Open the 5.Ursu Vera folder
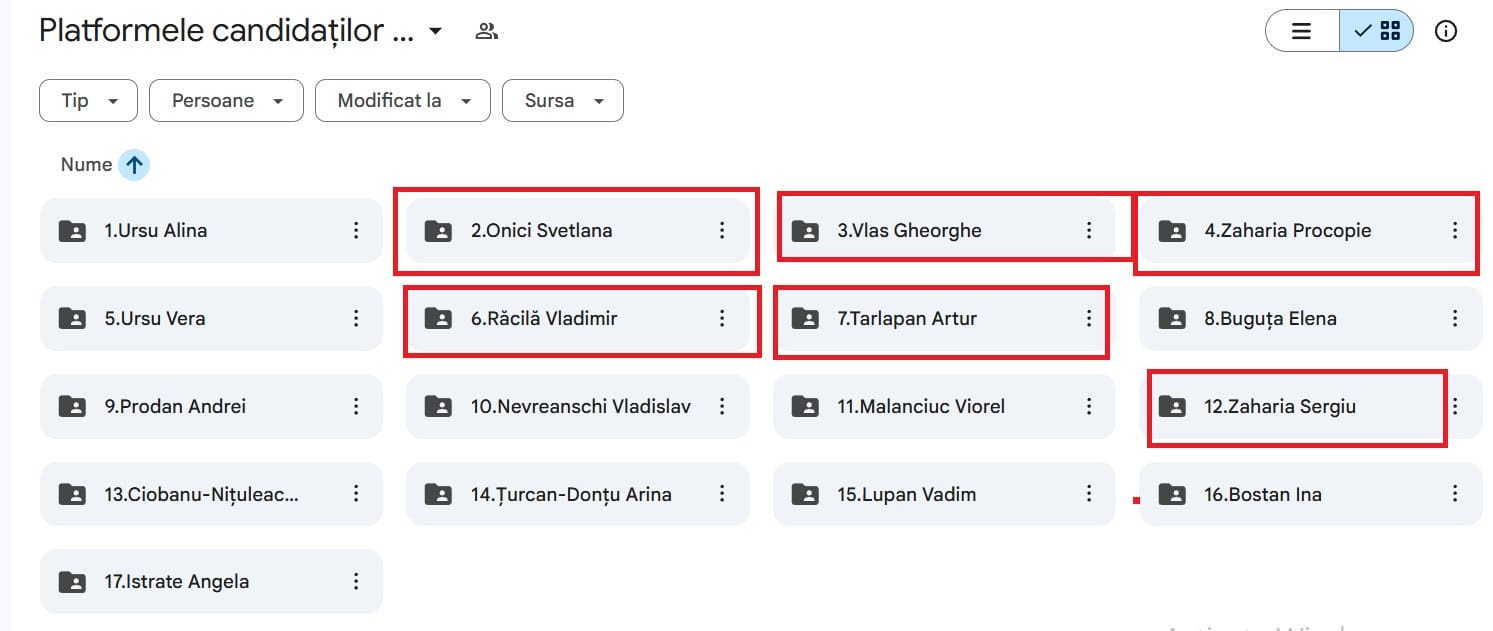 point(155,319)
